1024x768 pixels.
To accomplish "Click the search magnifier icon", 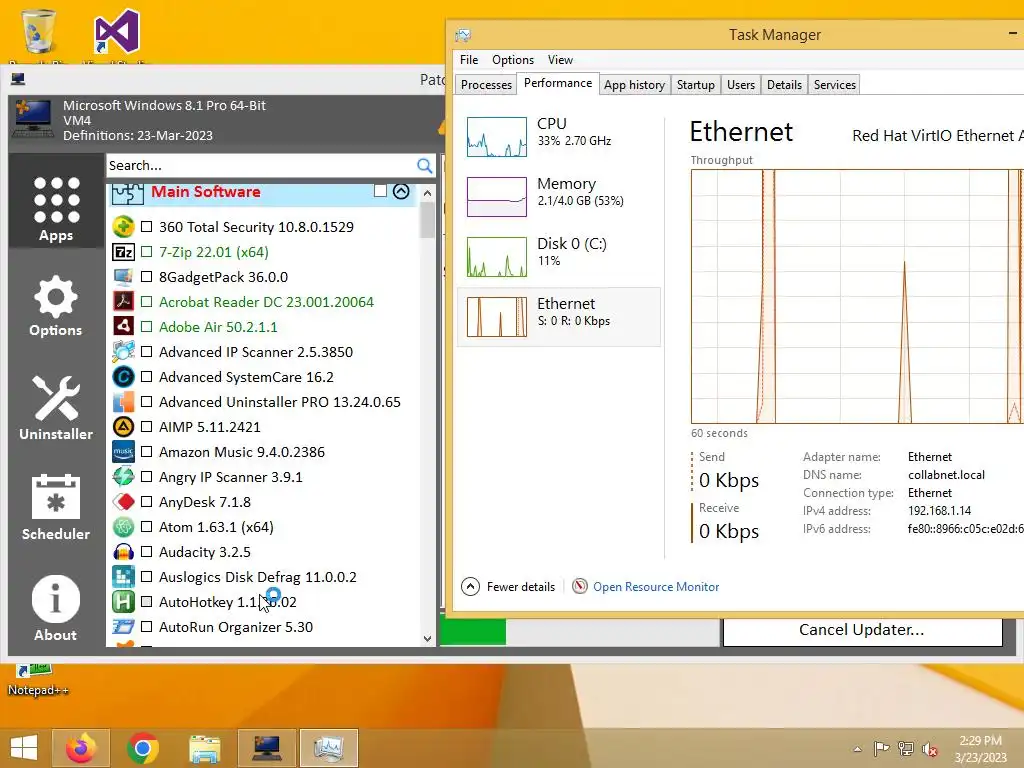I will point(424,166).
